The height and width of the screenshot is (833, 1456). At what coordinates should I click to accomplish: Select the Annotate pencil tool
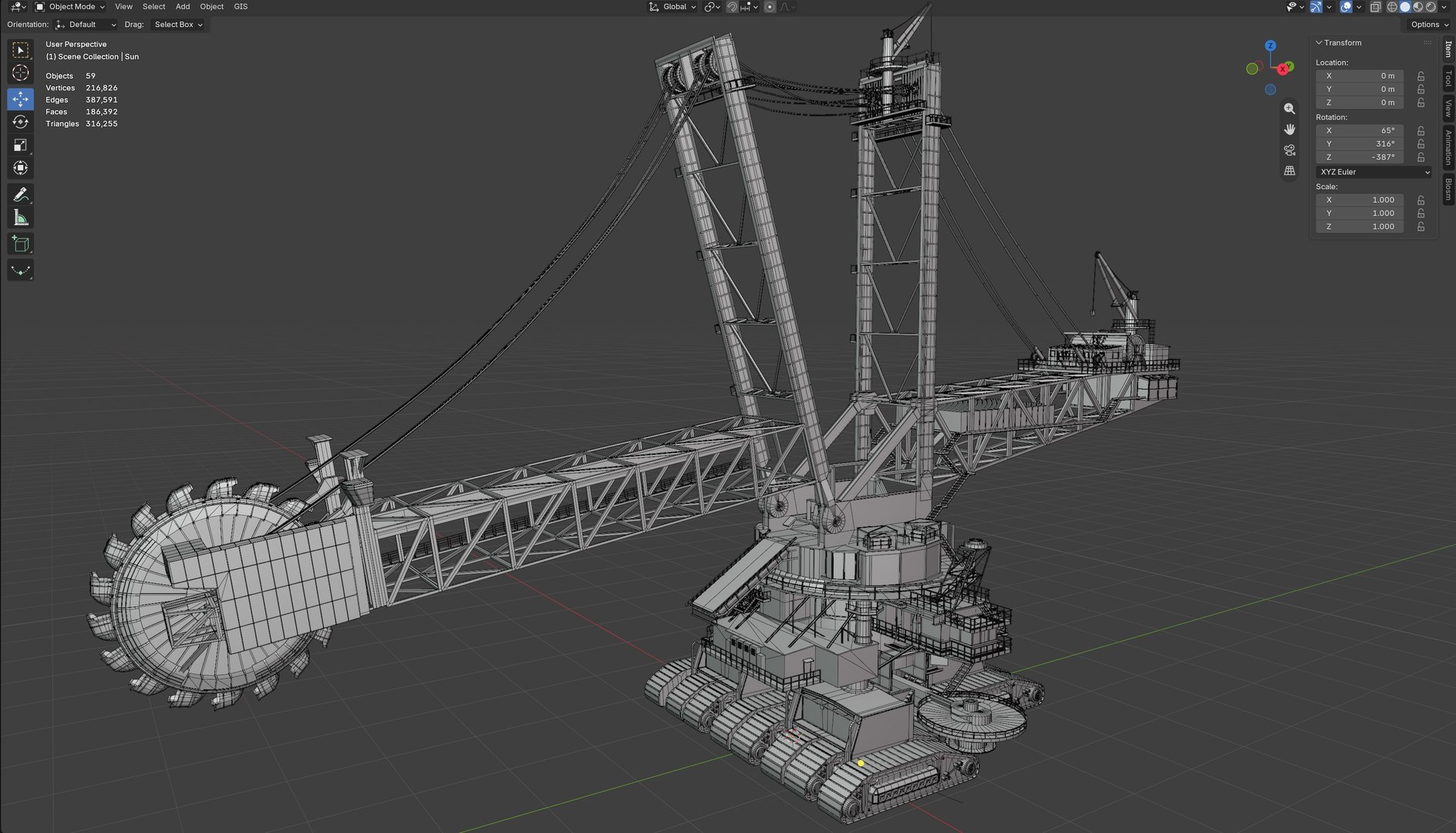click(21, 194)
